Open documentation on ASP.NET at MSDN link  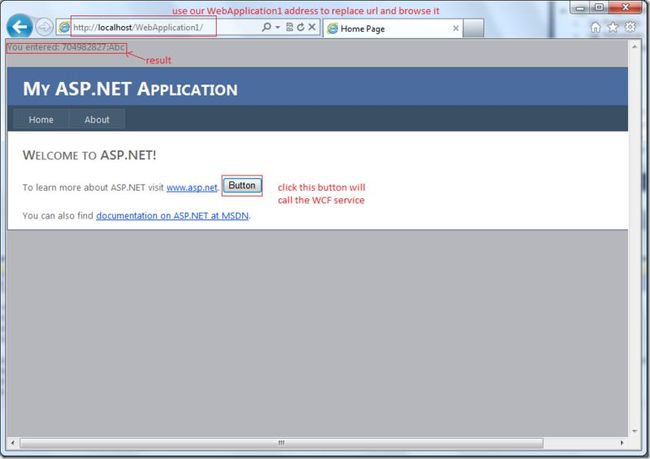pos(172,216)
